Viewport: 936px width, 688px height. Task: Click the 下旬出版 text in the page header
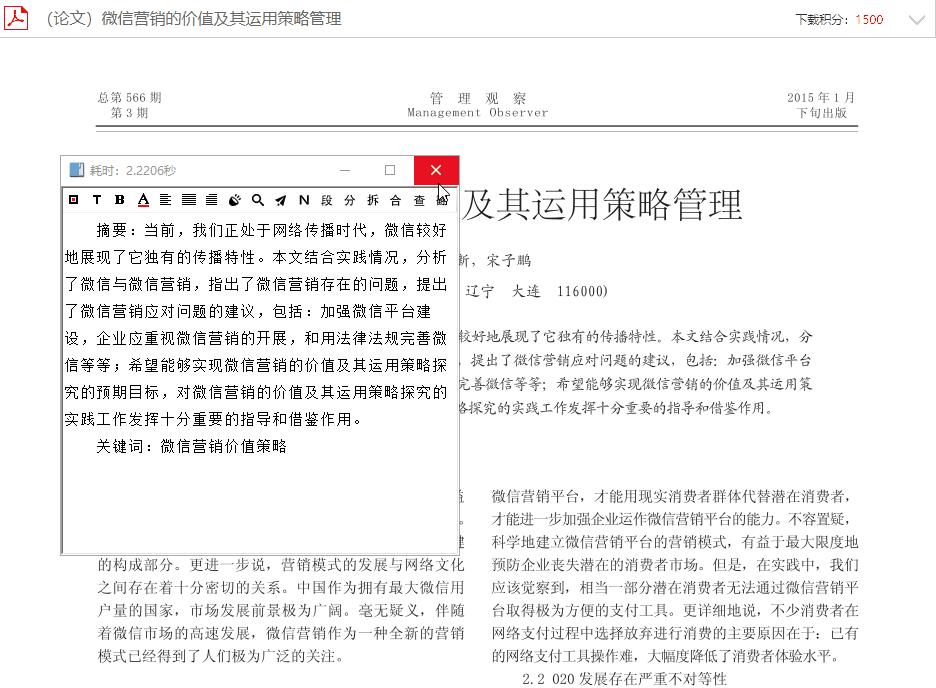pos(822,113)
